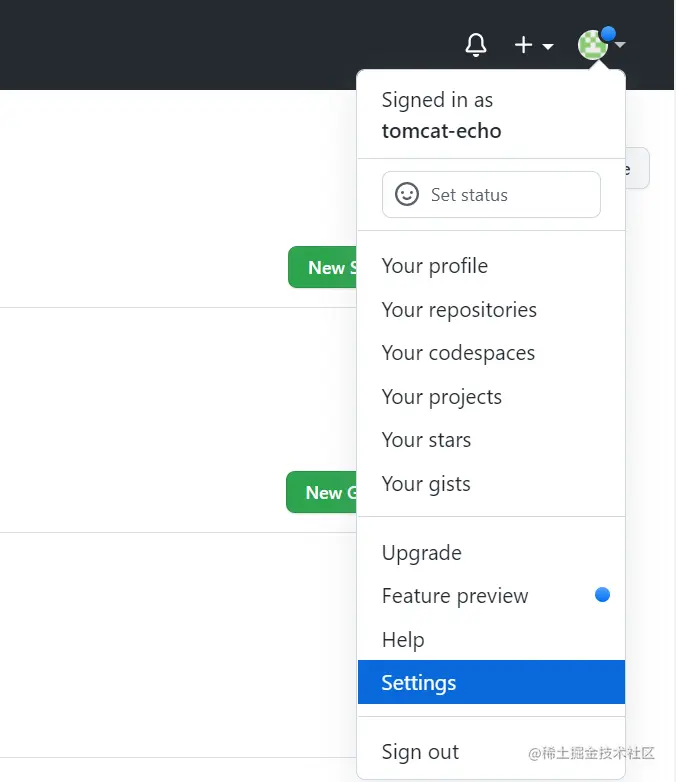Open Feature preview option
This screenshot has width=676, height=782.
[455, 596]
